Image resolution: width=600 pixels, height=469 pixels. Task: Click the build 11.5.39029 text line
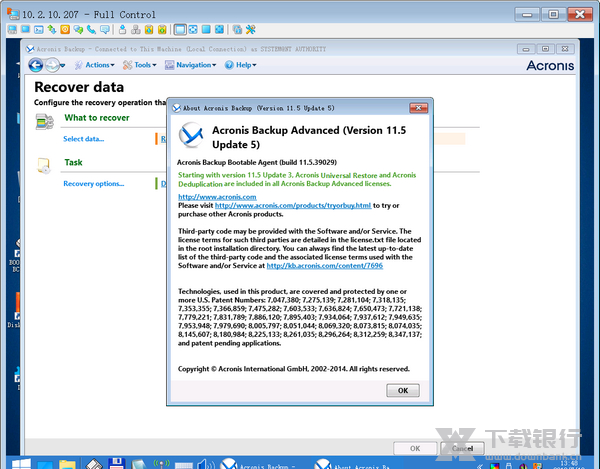click(257, 162)
